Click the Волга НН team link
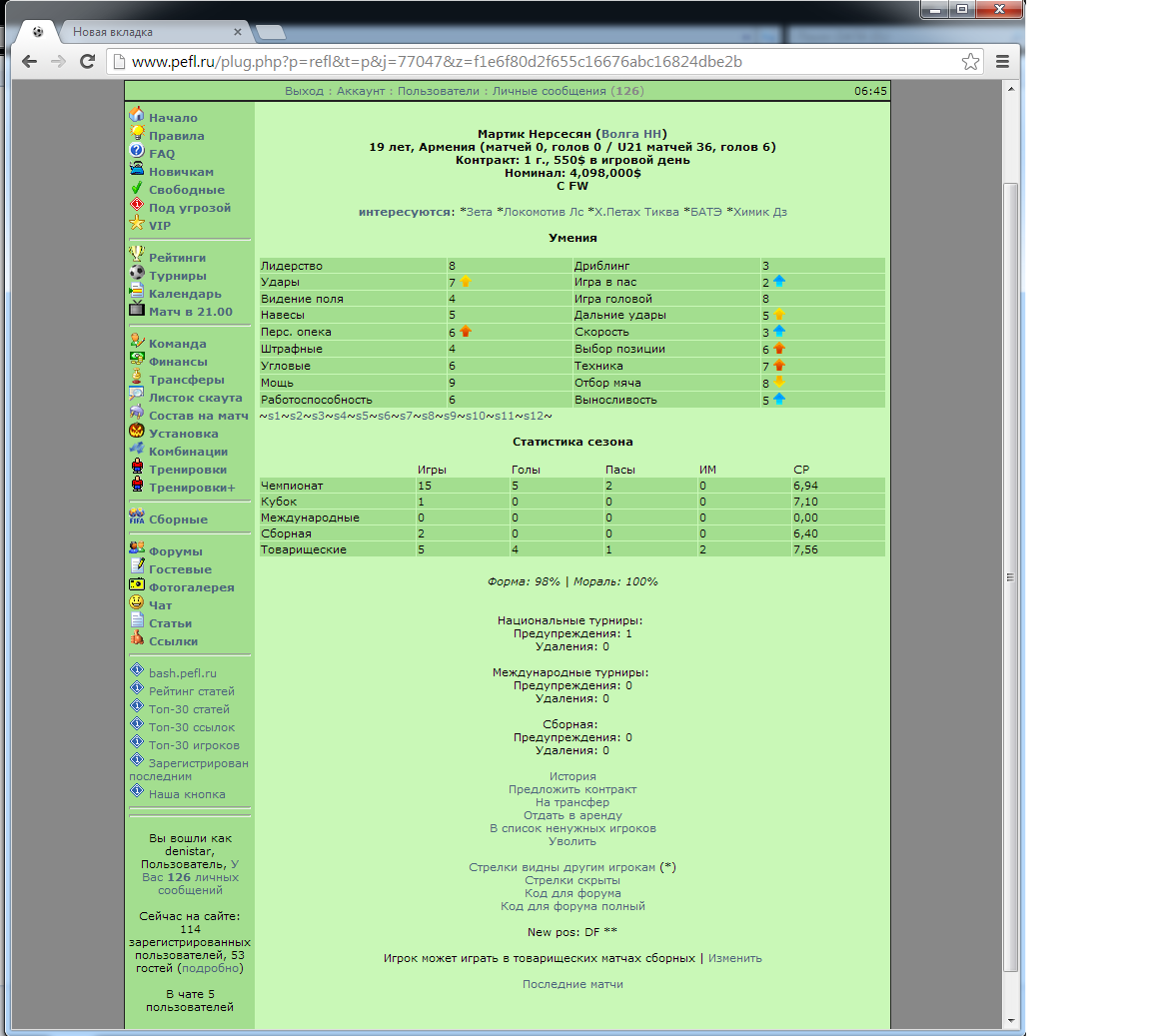This screenshot has width=1151, height=1036. 631,134
